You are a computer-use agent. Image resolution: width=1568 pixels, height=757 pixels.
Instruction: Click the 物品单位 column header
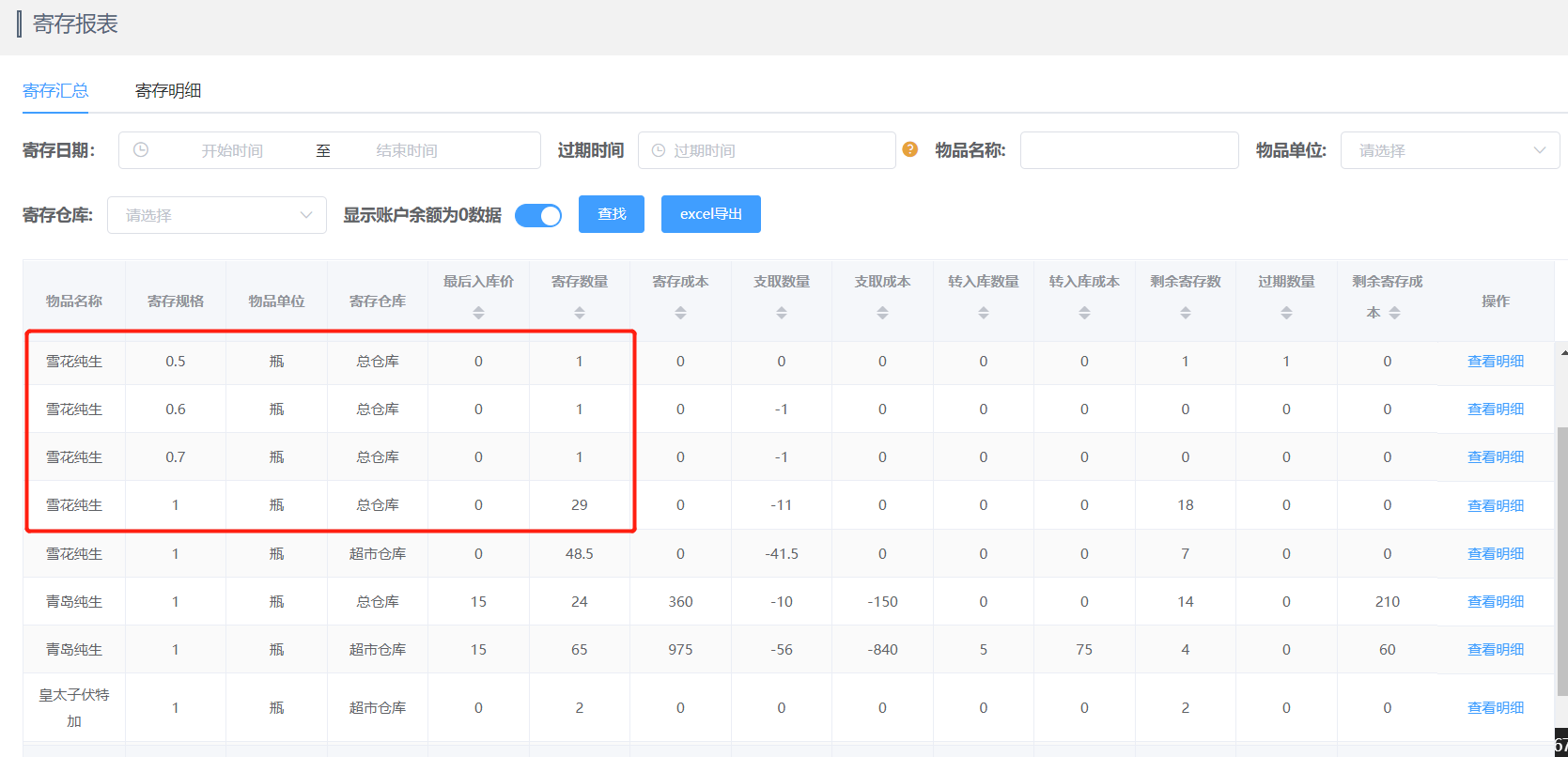point(276,301)
